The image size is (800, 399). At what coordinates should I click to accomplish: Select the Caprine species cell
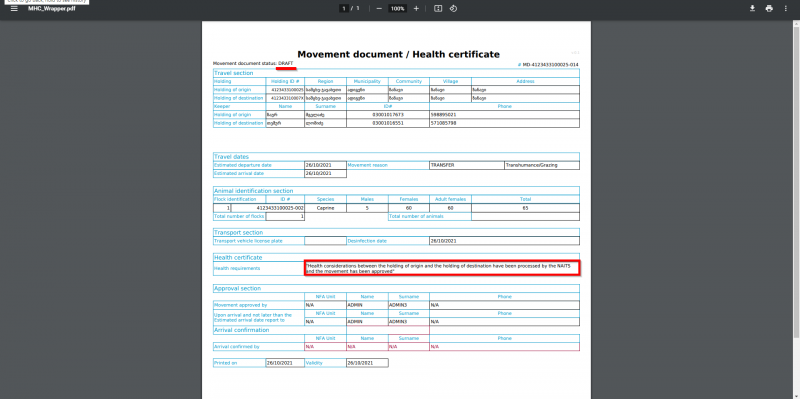[326, 208]
